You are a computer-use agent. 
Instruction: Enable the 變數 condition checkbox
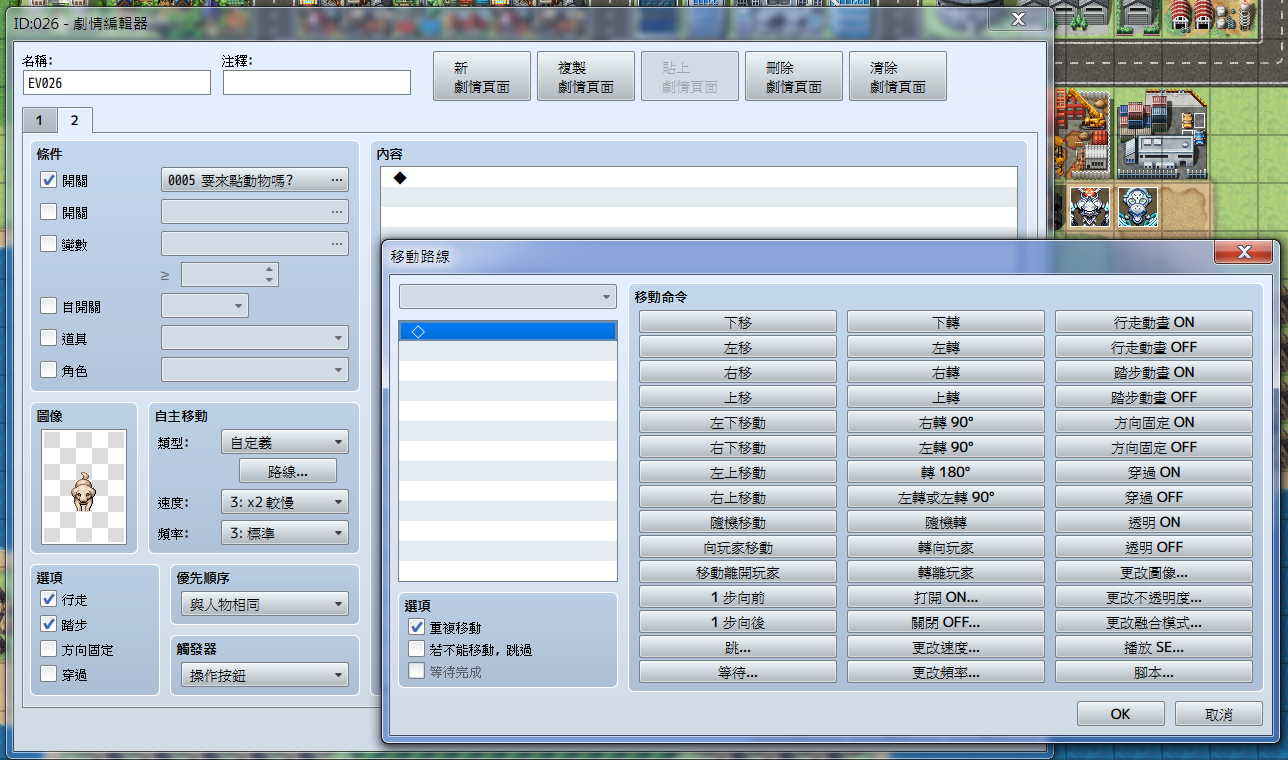[48, 243]
